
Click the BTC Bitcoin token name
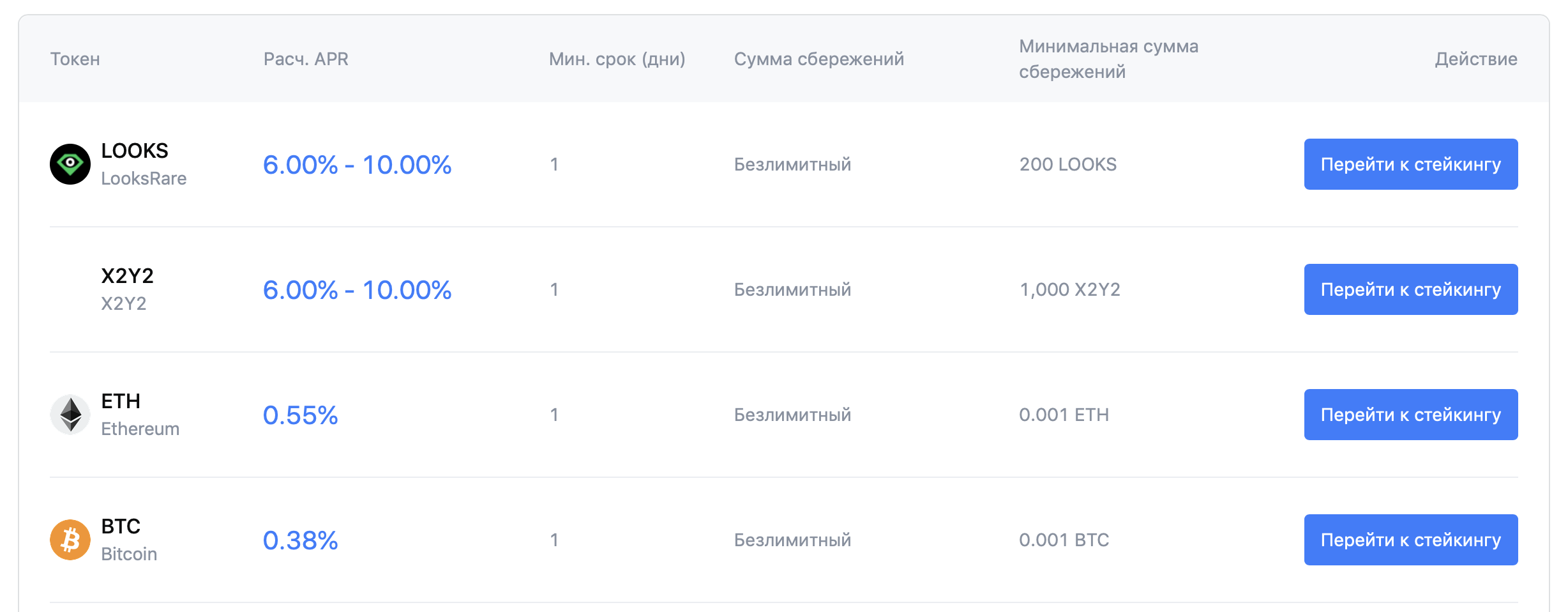click(129, 540)
